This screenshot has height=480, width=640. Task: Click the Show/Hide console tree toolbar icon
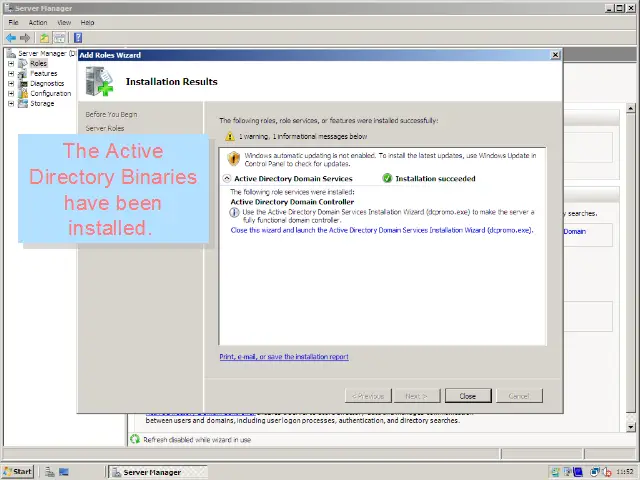(60, 38)
